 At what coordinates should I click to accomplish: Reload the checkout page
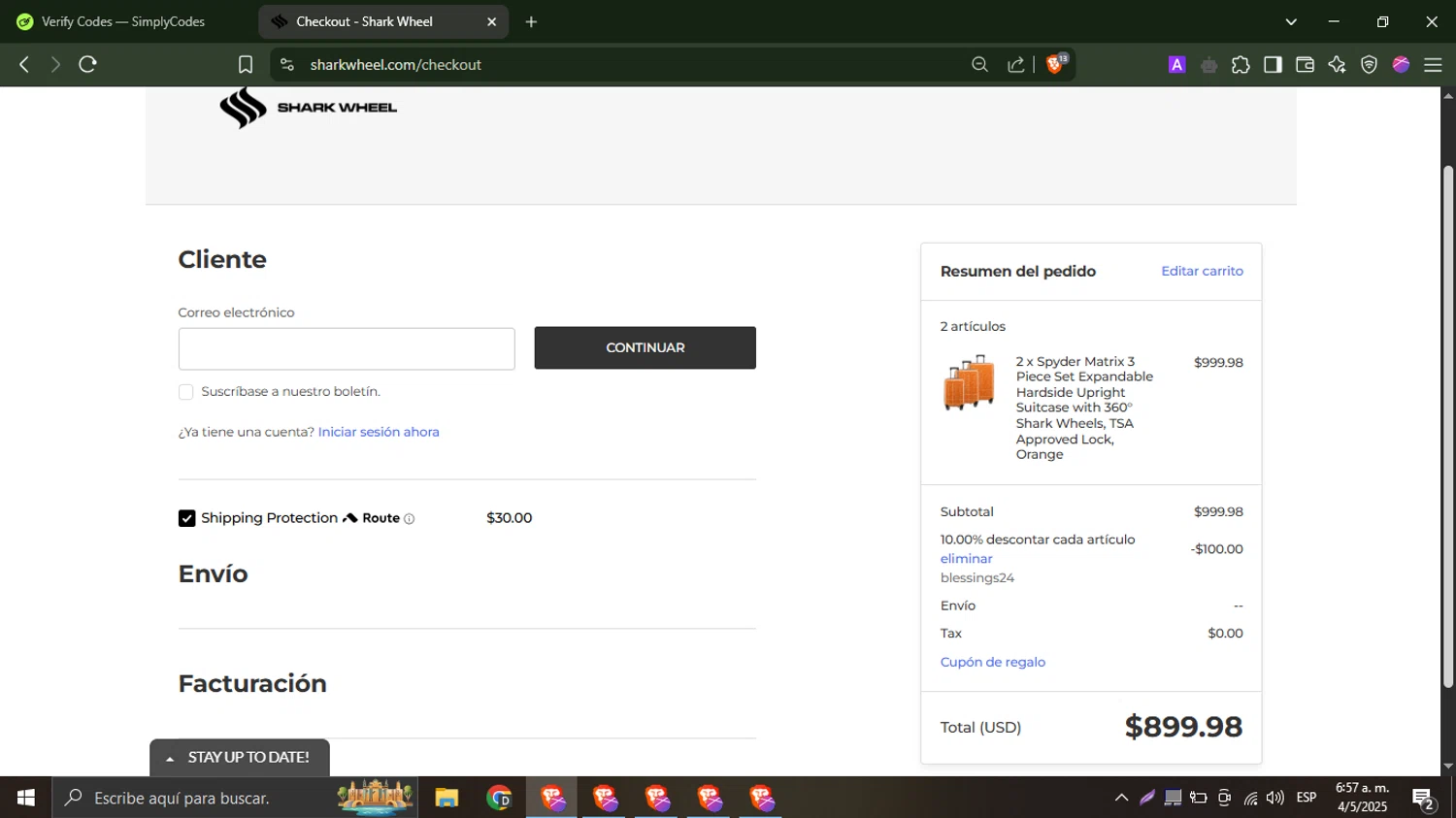coord(87,64)
